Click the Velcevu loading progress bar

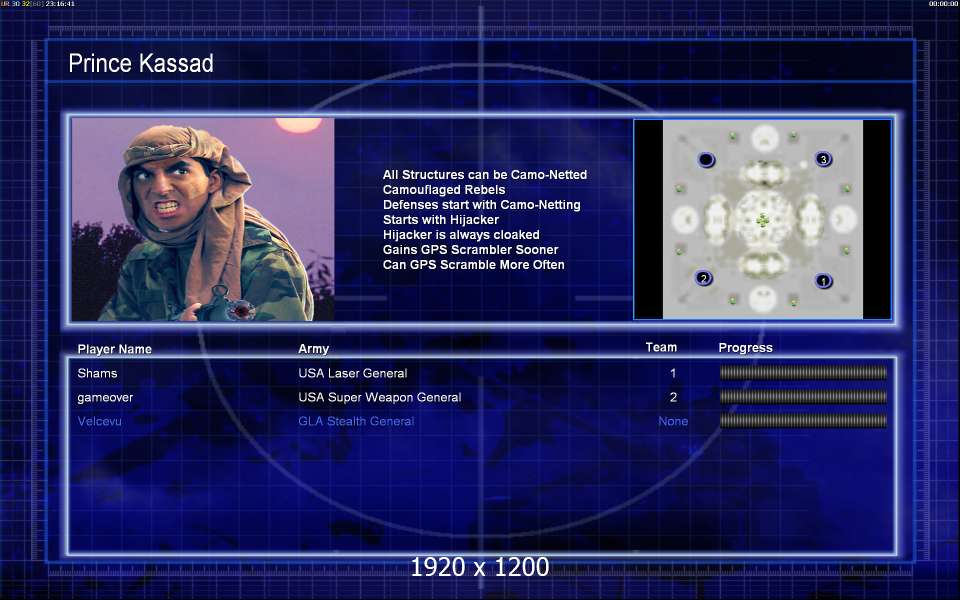pos(803,421)
